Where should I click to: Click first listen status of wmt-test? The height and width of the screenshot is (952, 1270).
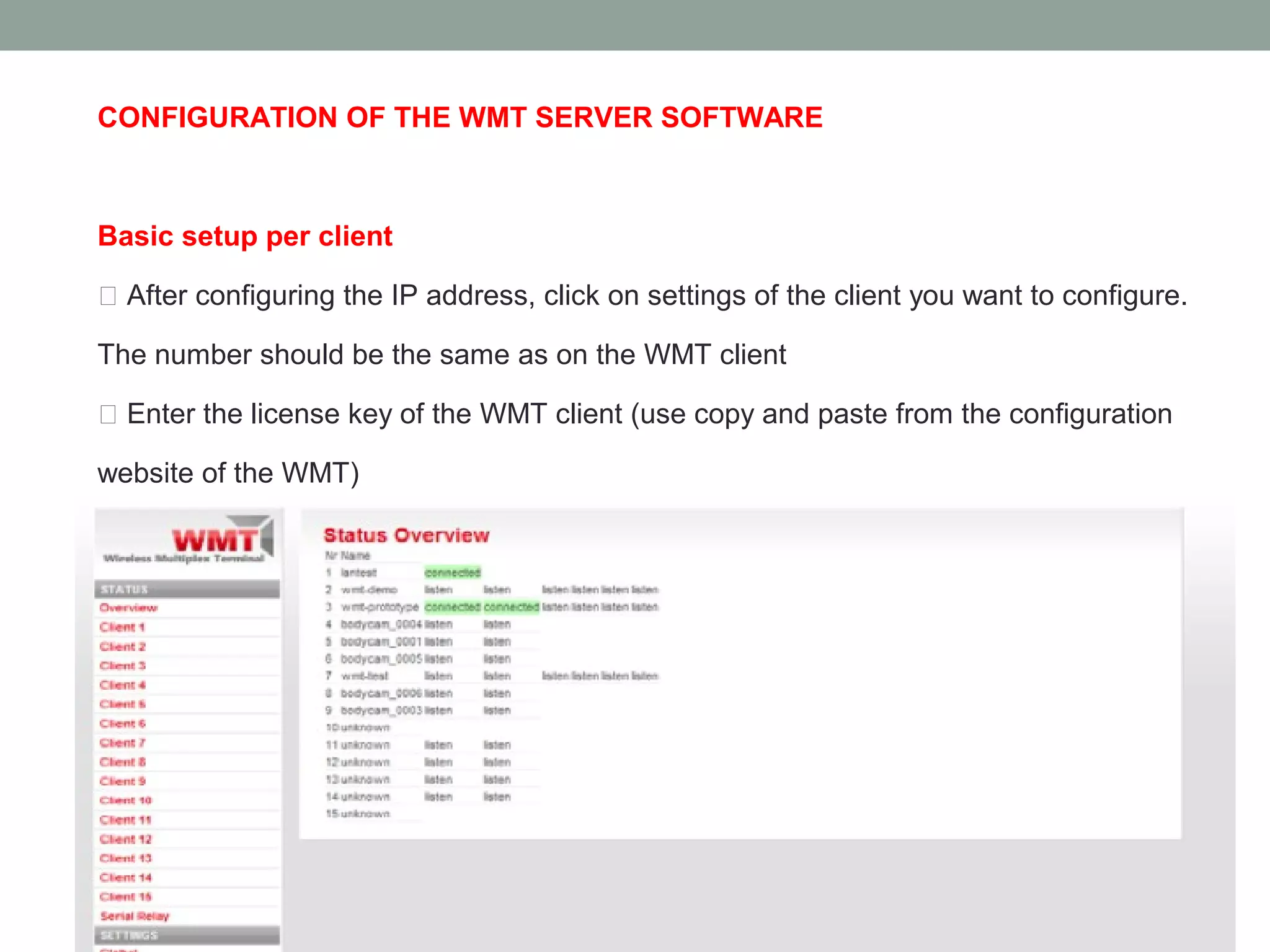pos(438,676)
